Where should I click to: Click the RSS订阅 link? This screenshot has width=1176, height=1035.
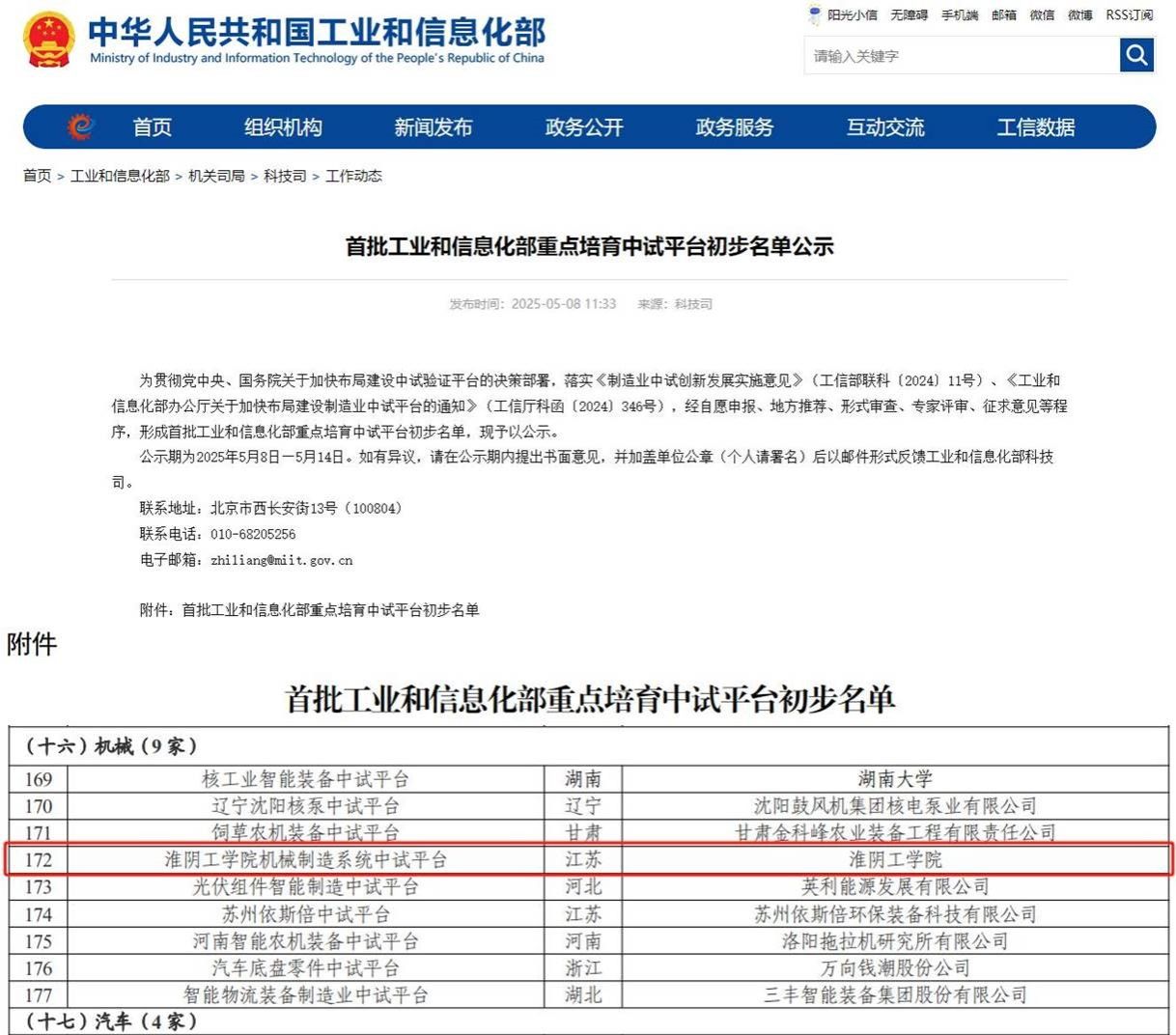(x=1130, y=15)
